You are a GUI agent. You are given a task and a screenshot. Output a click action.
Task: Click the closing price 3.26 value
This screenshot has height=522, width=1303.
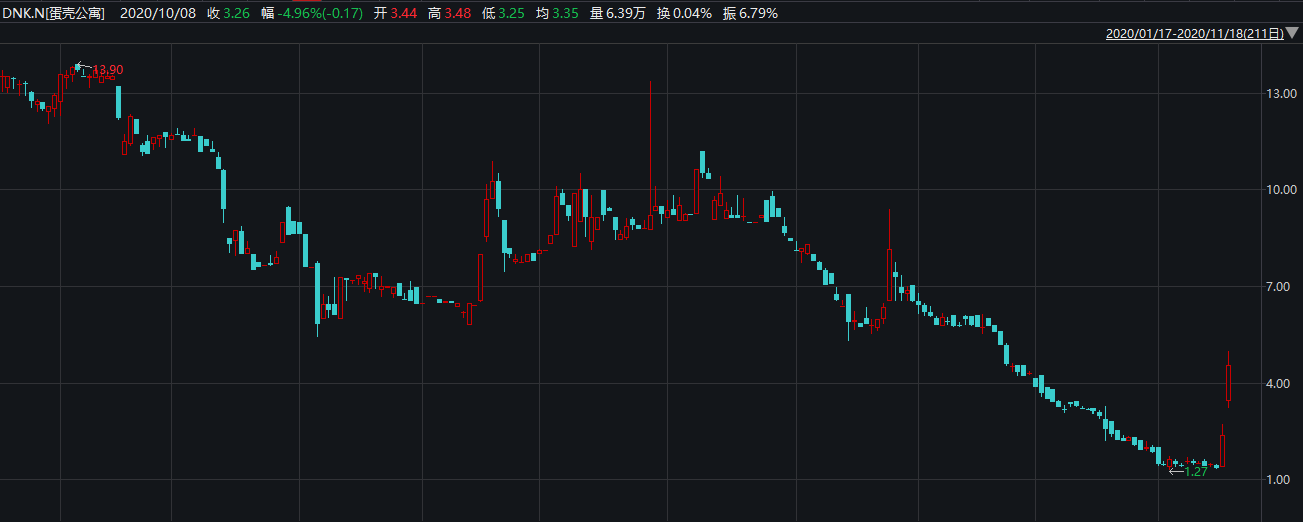pyautogui.click(x=237, y=13)
